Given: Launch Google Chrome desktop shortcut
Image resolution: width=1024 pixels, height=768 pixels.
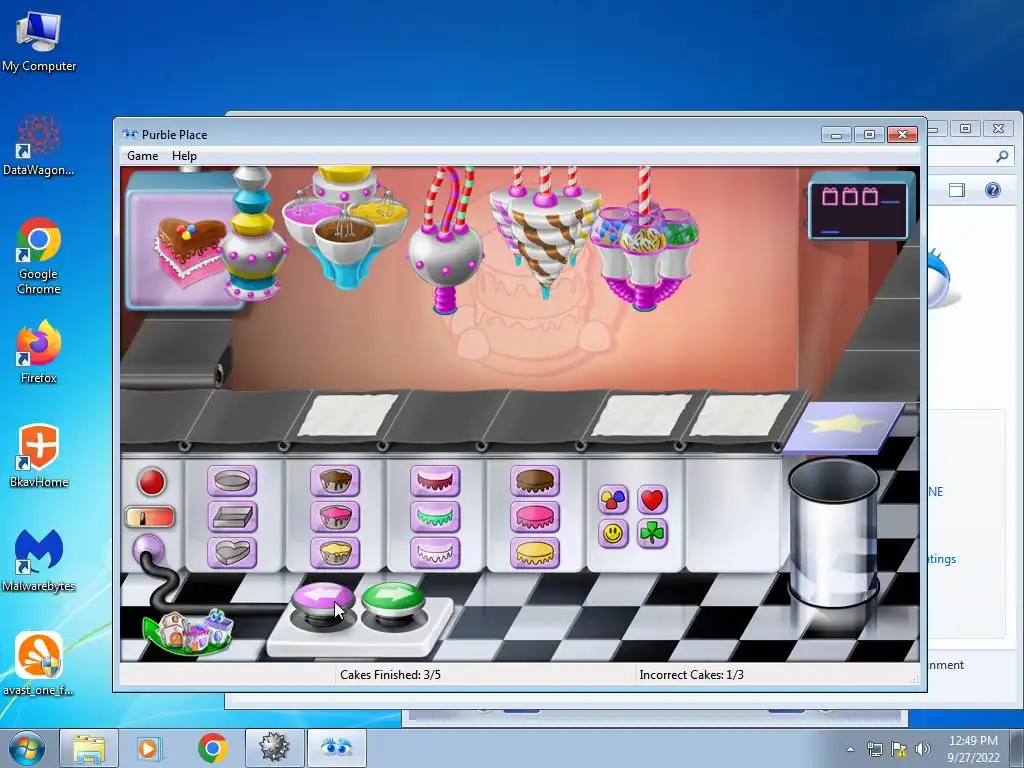Looking at the screenshot, I should [39, 256].
